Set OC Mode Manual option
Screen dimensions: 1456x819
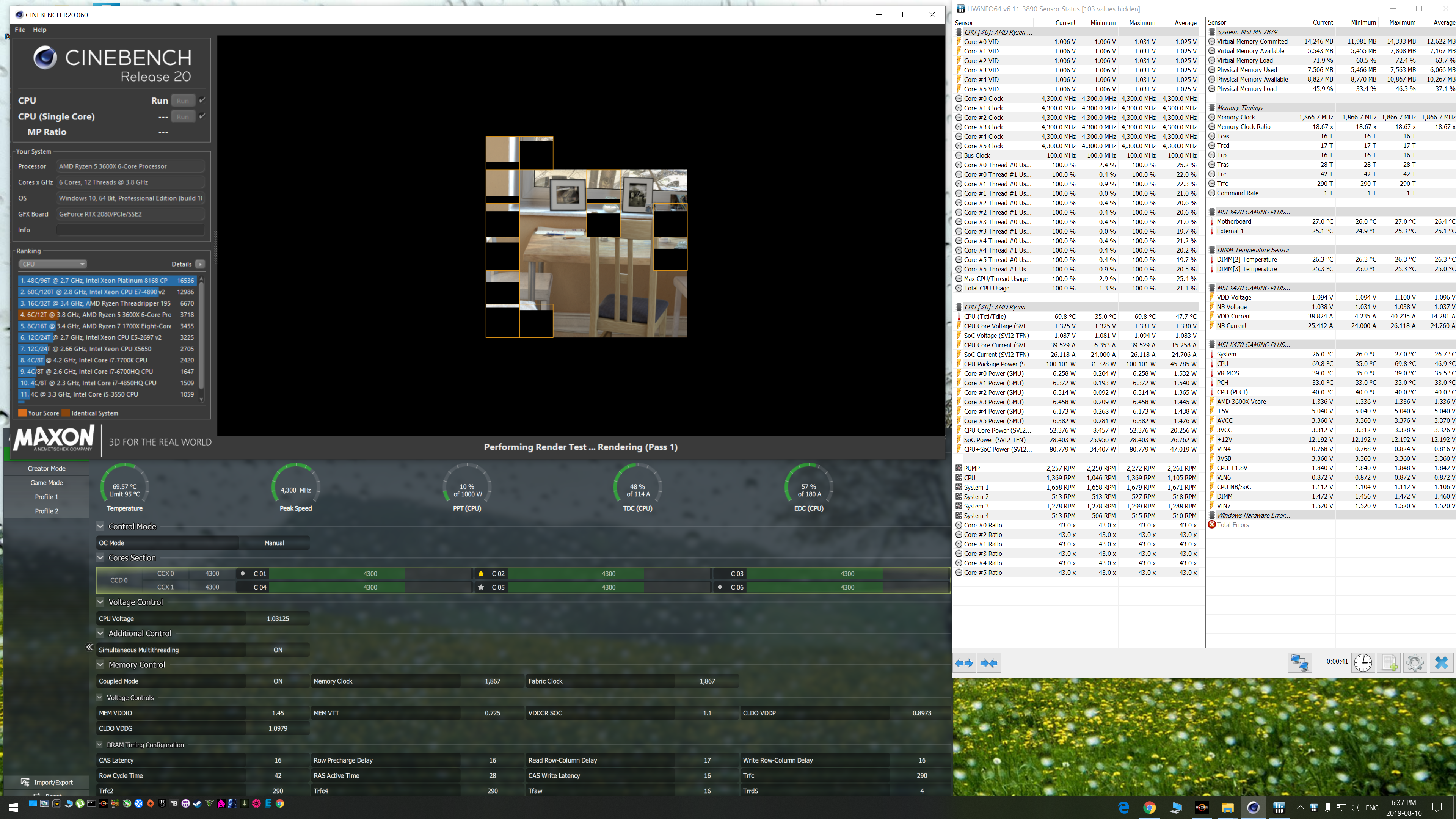(x=274, y=543)
